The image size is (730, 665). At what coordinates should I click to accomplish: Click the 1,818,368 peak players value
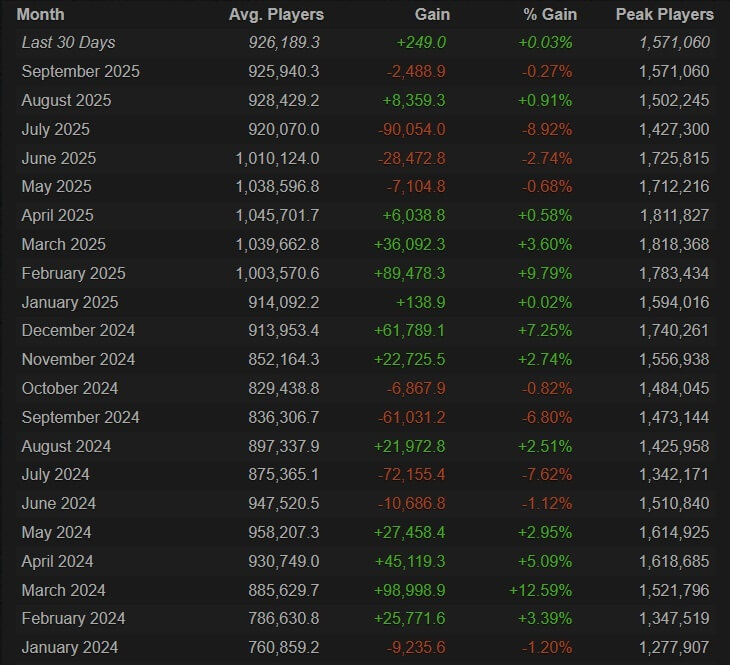click(x=672, y=244)
